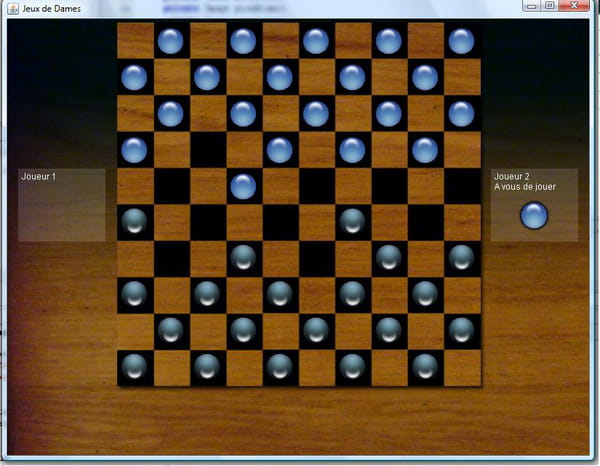Maximize the Jeux de Dames window
Screen dimensions: 600x466
(x=550, y=6)
